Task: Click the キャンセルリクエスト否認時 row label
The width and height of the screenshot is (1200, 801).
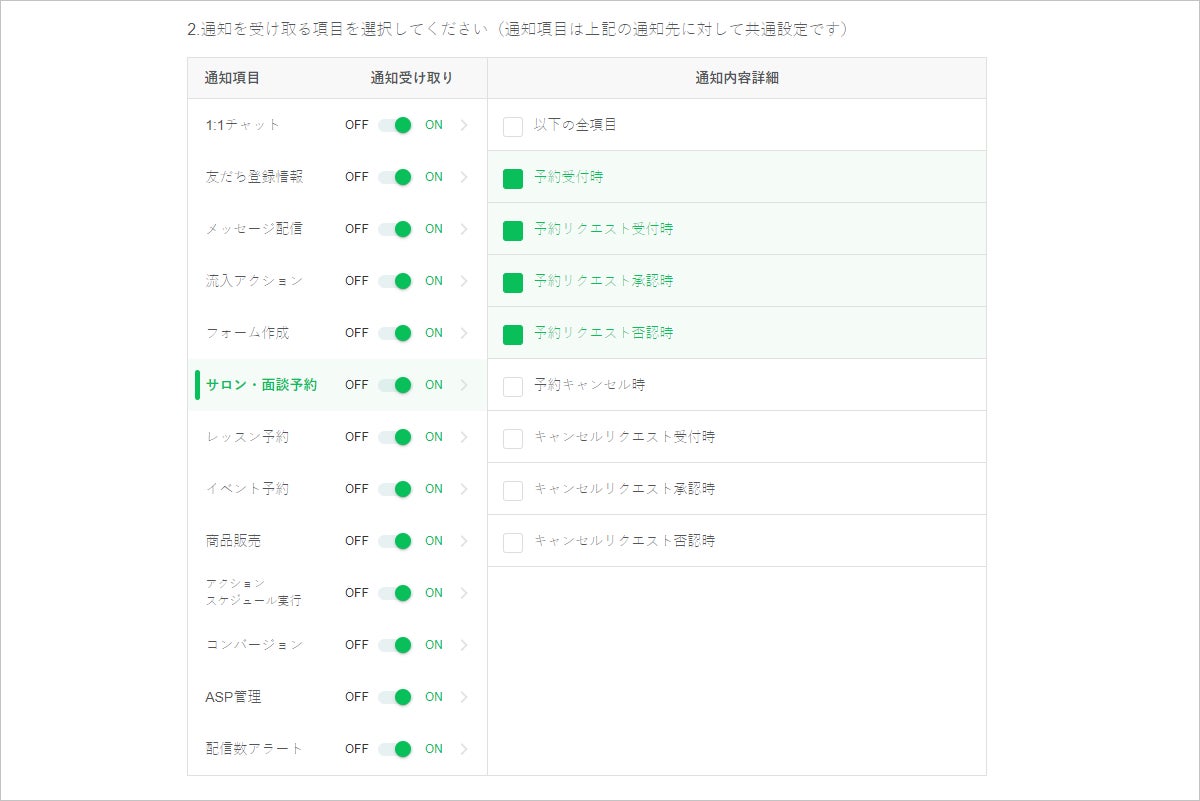Action: (x=624, y=541)
